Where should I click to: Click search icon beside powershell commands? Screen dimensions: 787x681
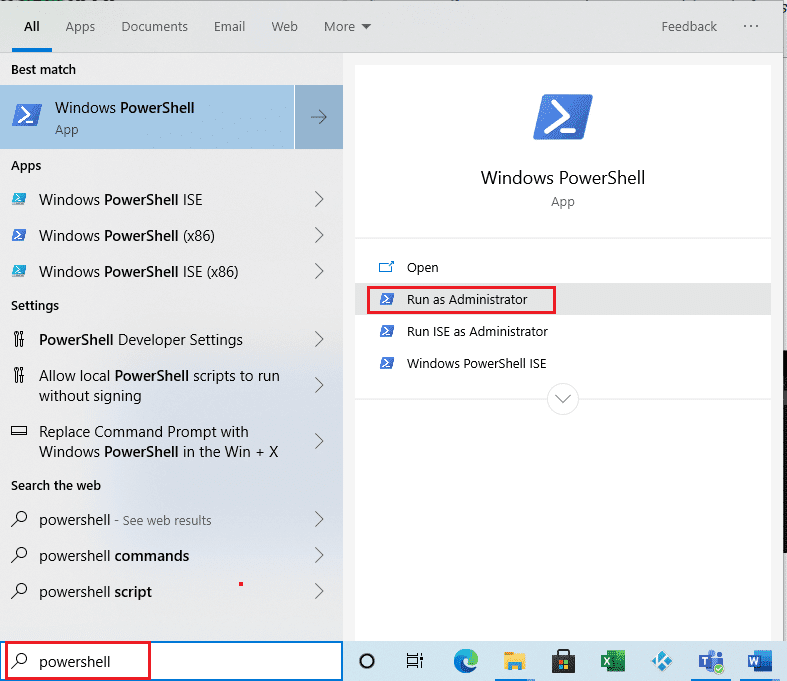pyautogui.click(x=19, y=555)
